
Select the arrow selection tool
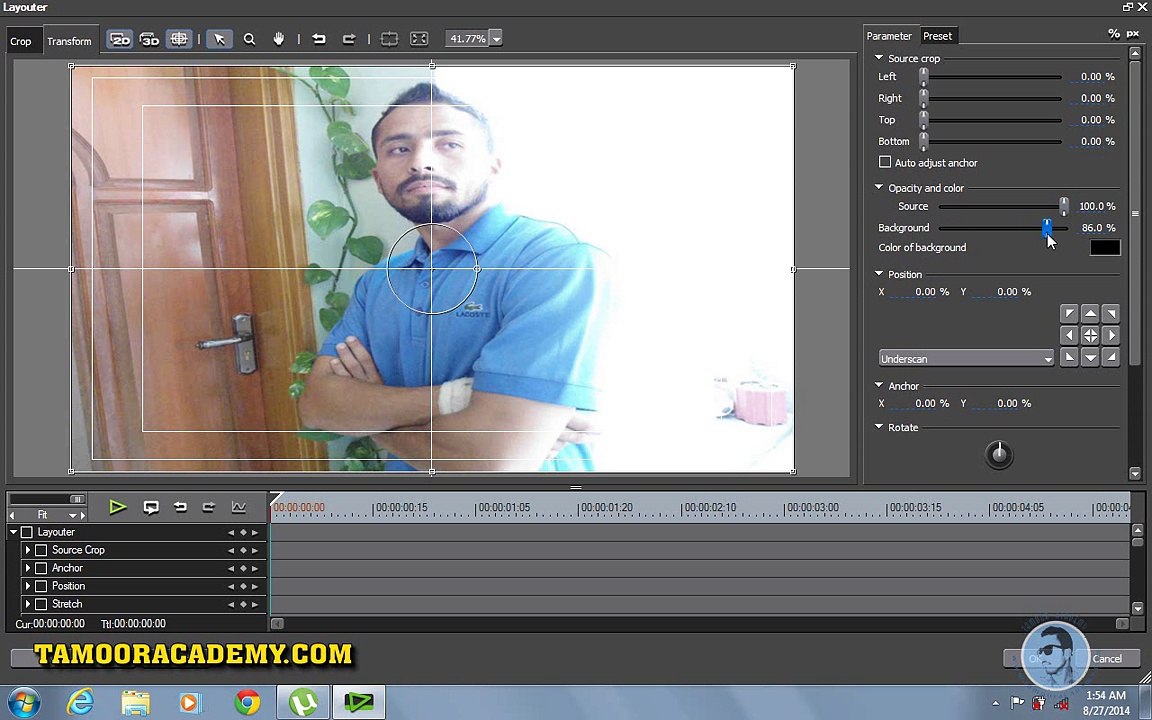220,39
